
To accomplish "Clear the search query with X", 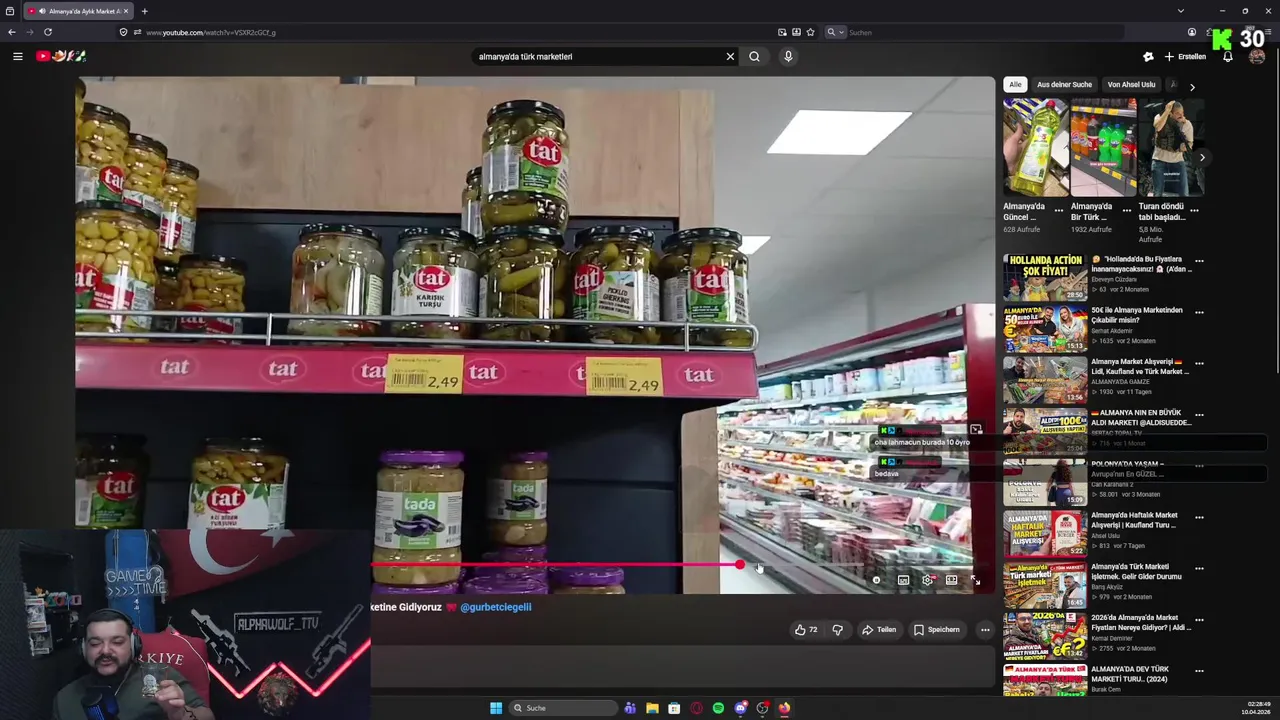I will tap(730, 56).
